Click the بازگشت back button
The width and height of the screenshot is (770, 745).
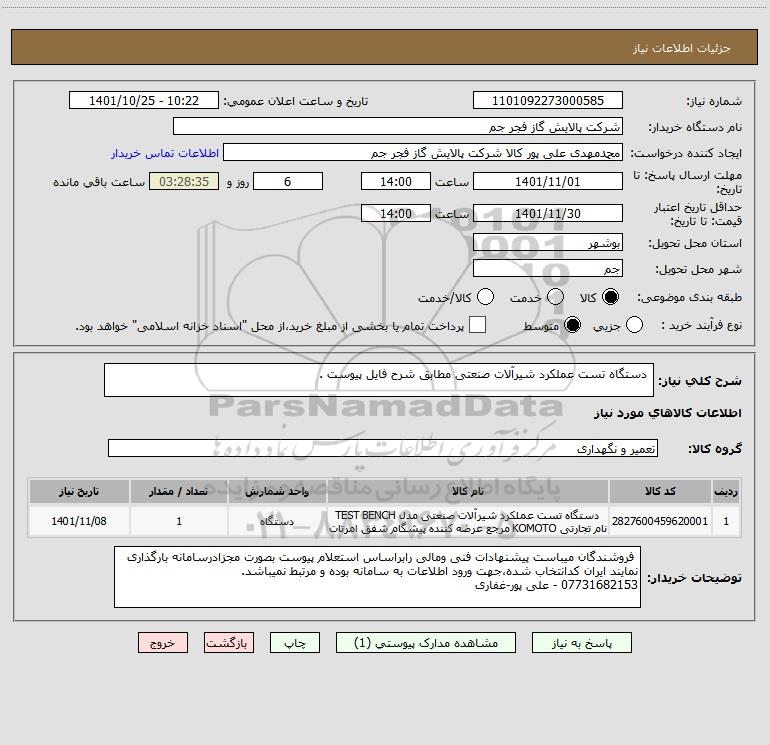click(x=229, y=643)
